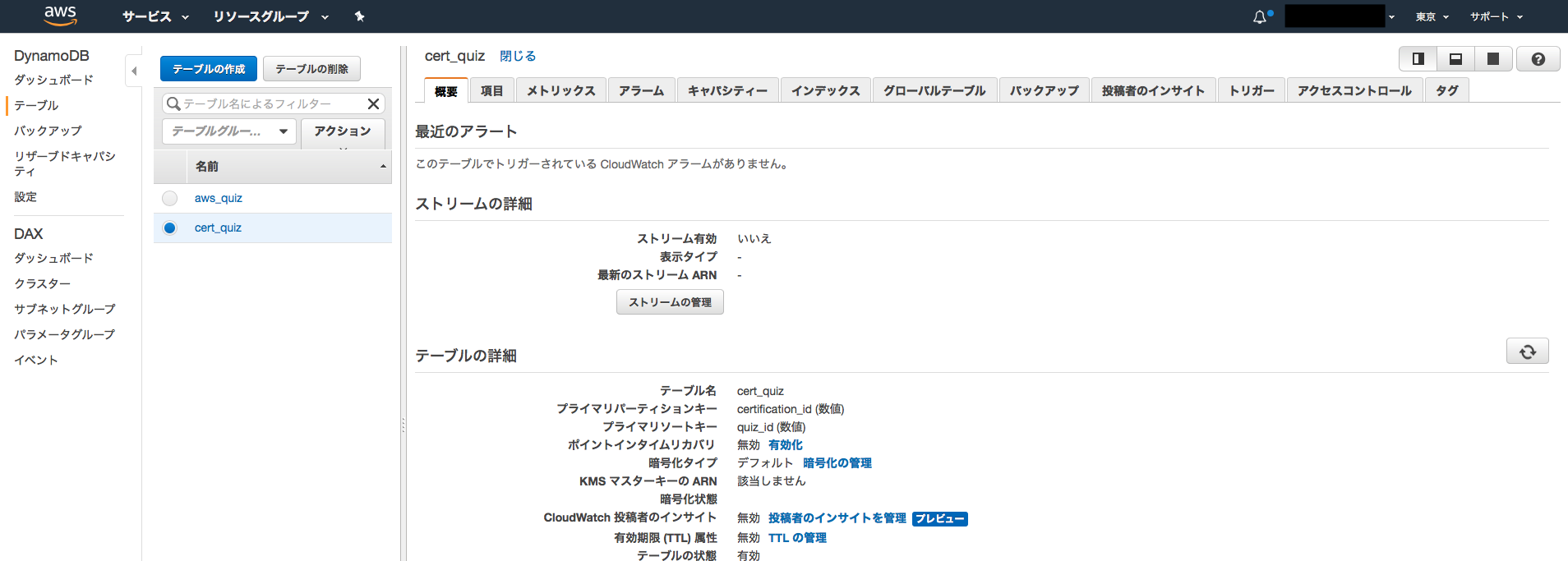Collapse the DynamoDB left navigation panel

coord(134,71)
